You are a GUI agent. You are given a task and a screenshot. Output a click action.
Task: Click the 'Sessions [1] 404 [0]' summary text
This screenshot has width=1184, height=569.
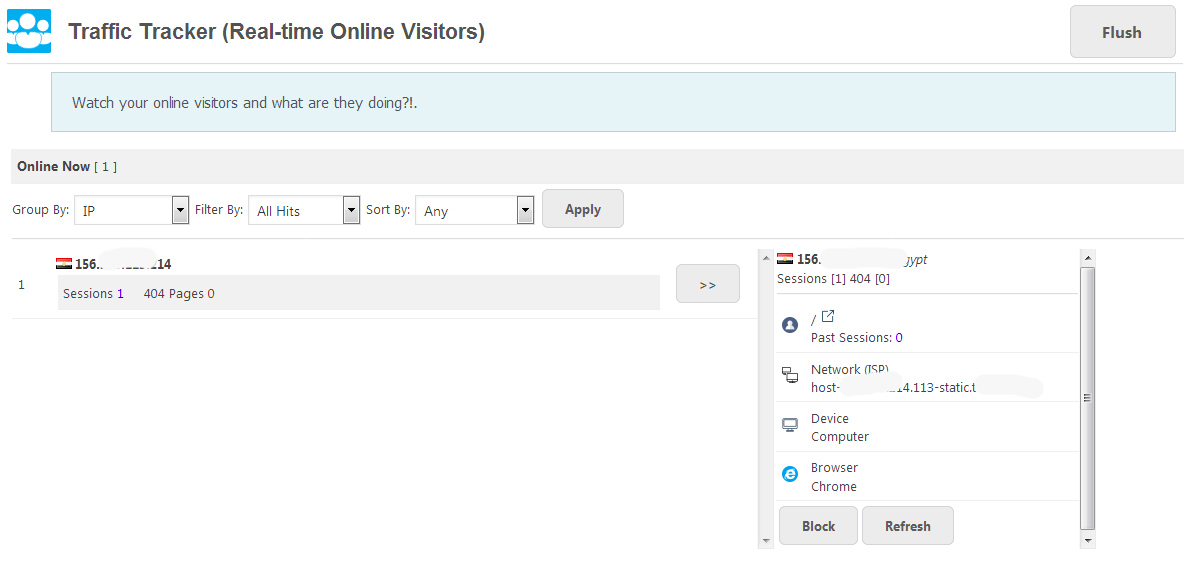coord(833,278)
